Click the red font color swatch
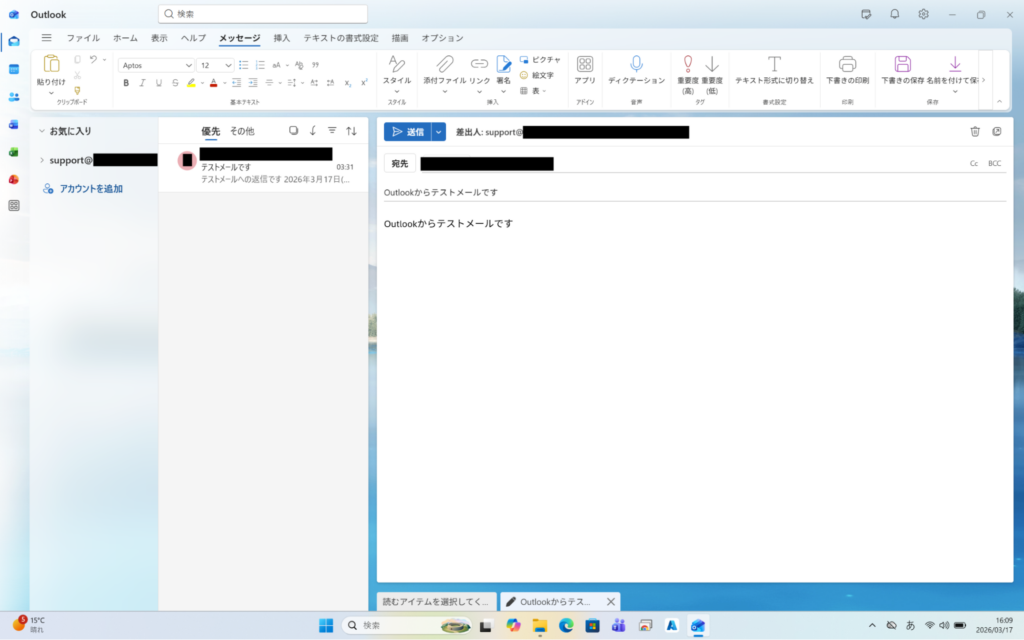Viewport: 1024px width, 640px height. click(x=212, y=83)
